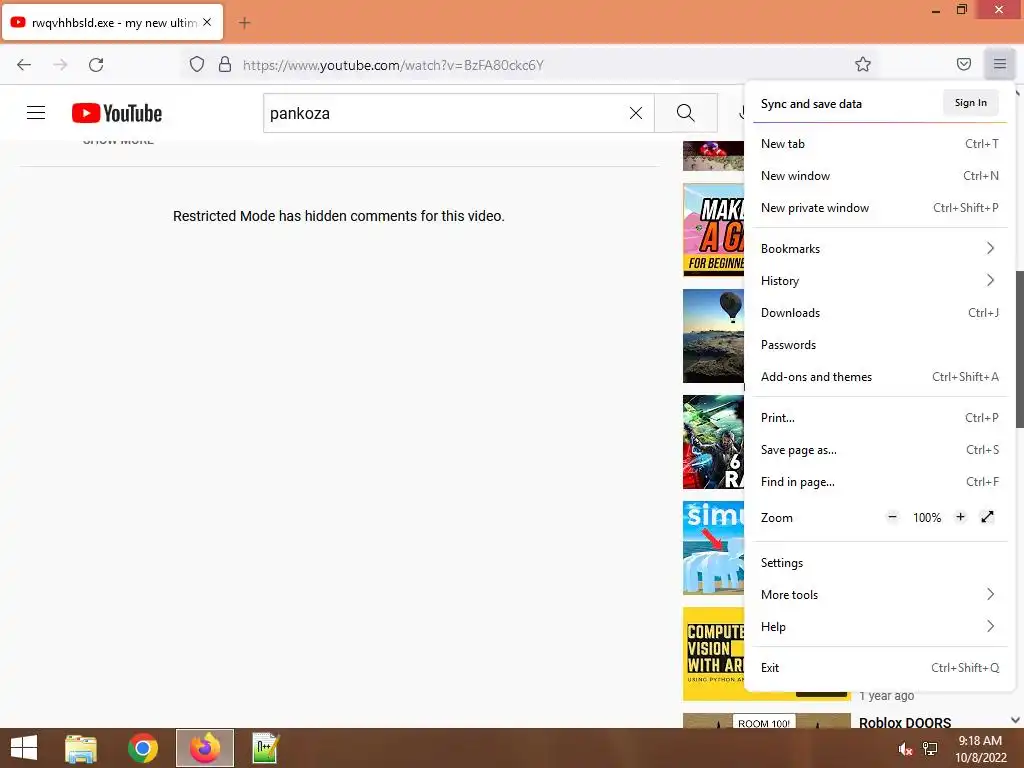Choose New tab from Firefox menu
The image size is (1024, 768).
[x=879, y=144]
